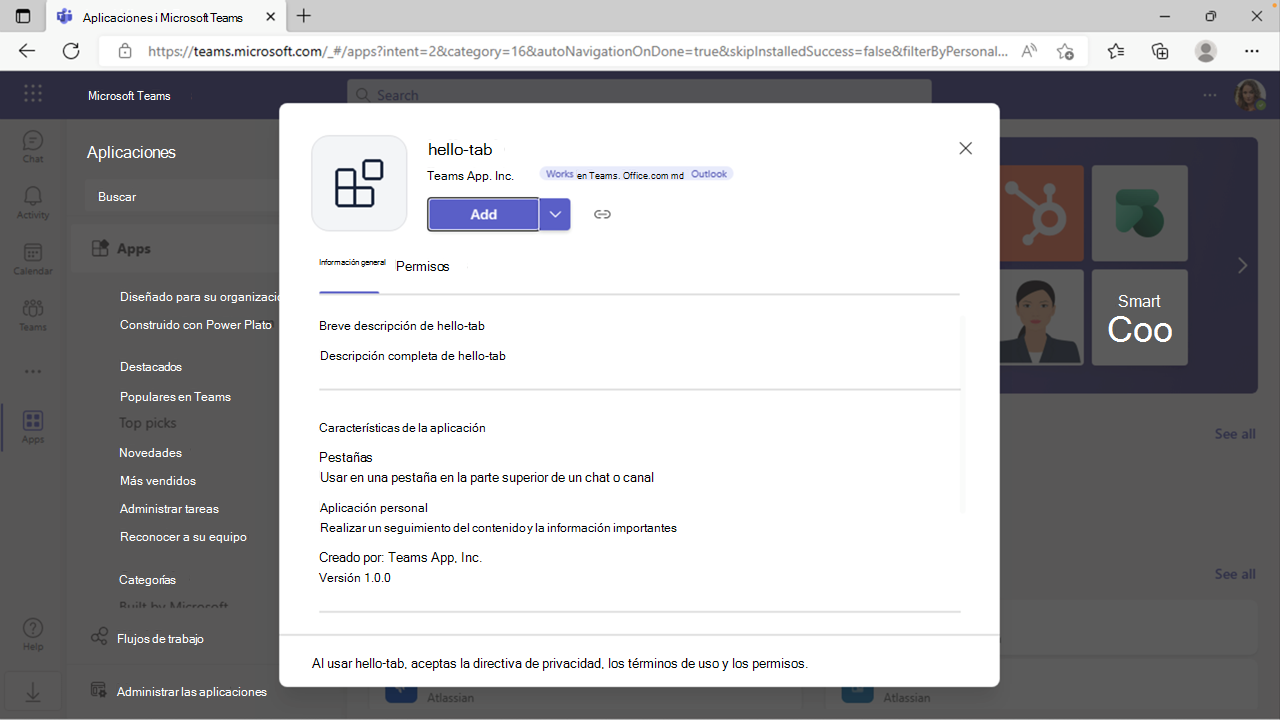This screenshot has height=720, width=1280.
Task: Open Activity bell in the sidebar
Action: pyautogui.click(x=33, y=202)
